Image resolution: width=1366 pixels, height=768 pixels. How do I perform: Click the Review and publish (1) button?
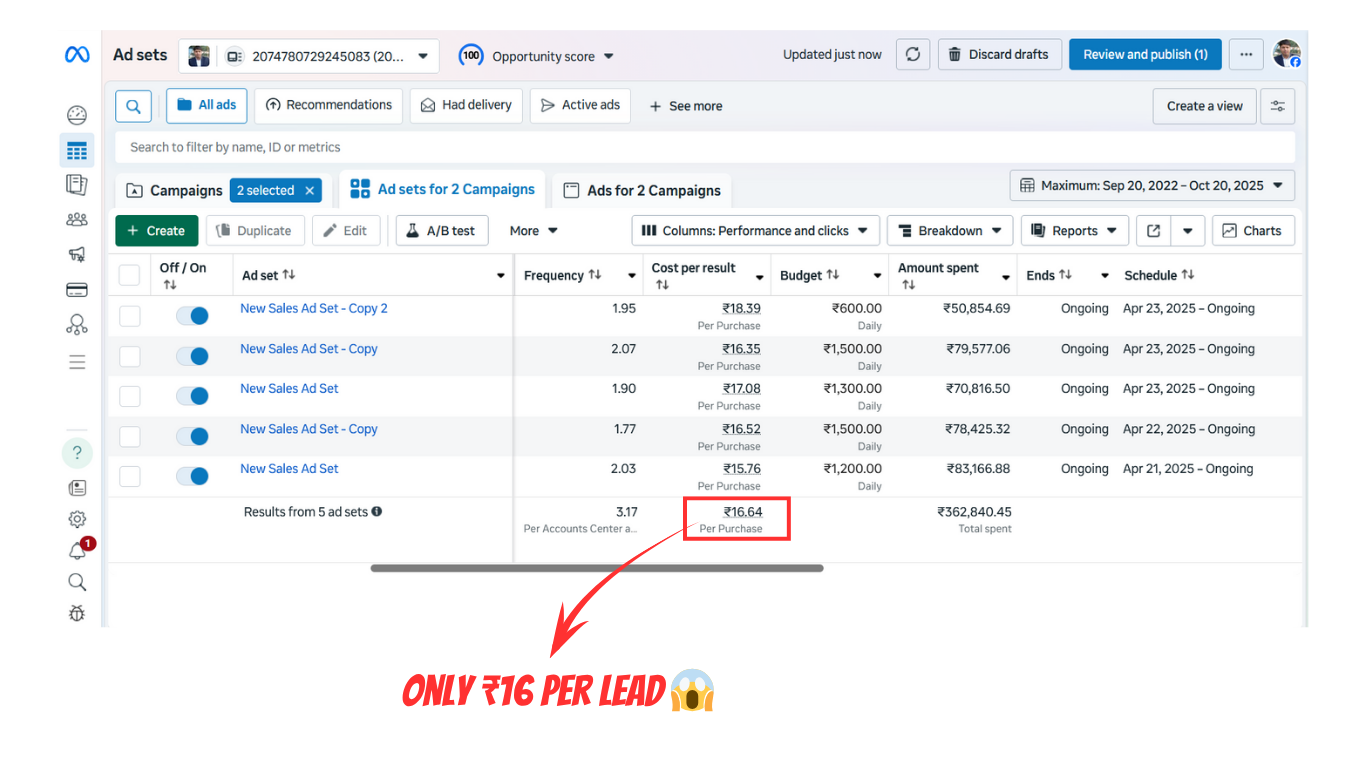pos(1144,55)
